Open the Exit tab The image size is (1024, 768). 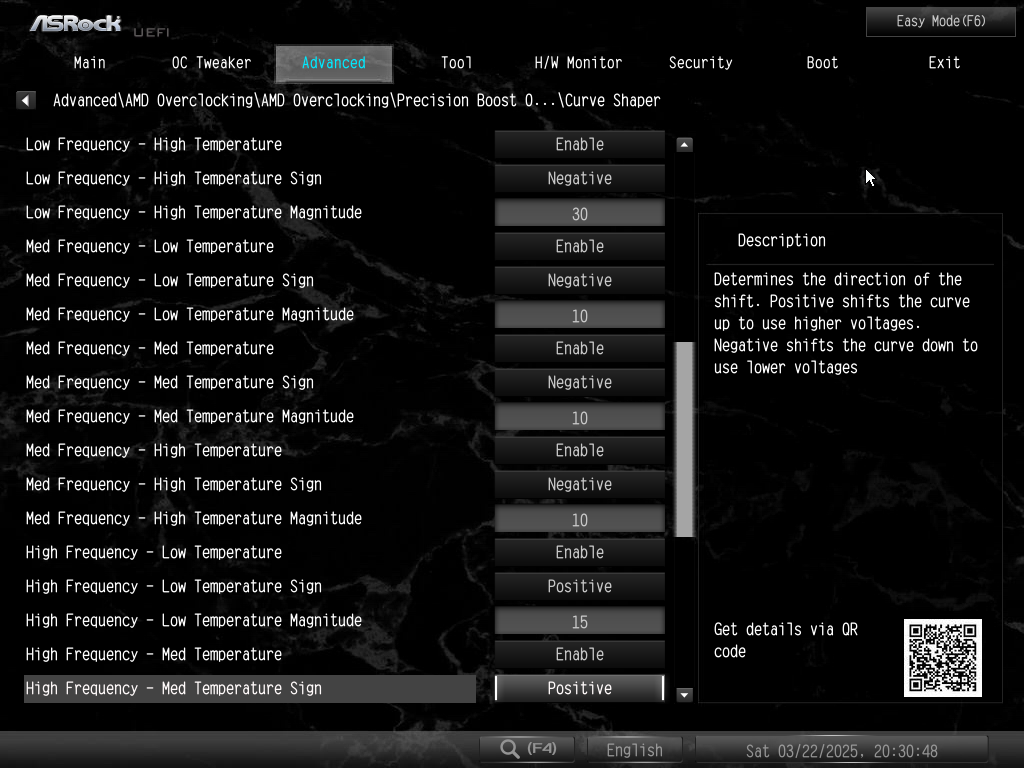point(944,63)
